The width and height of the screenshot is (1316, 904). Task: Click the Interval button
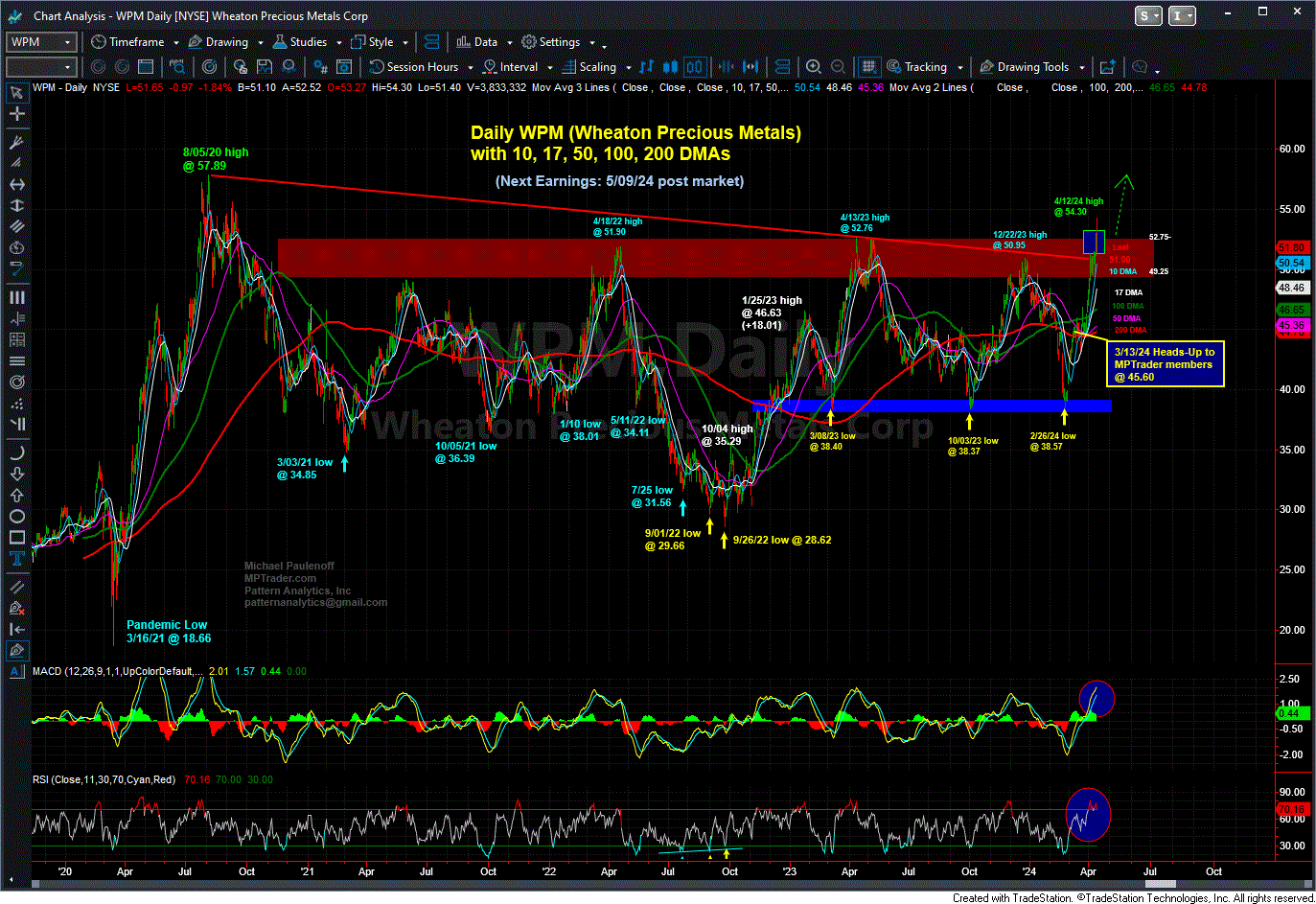[510, 67]
